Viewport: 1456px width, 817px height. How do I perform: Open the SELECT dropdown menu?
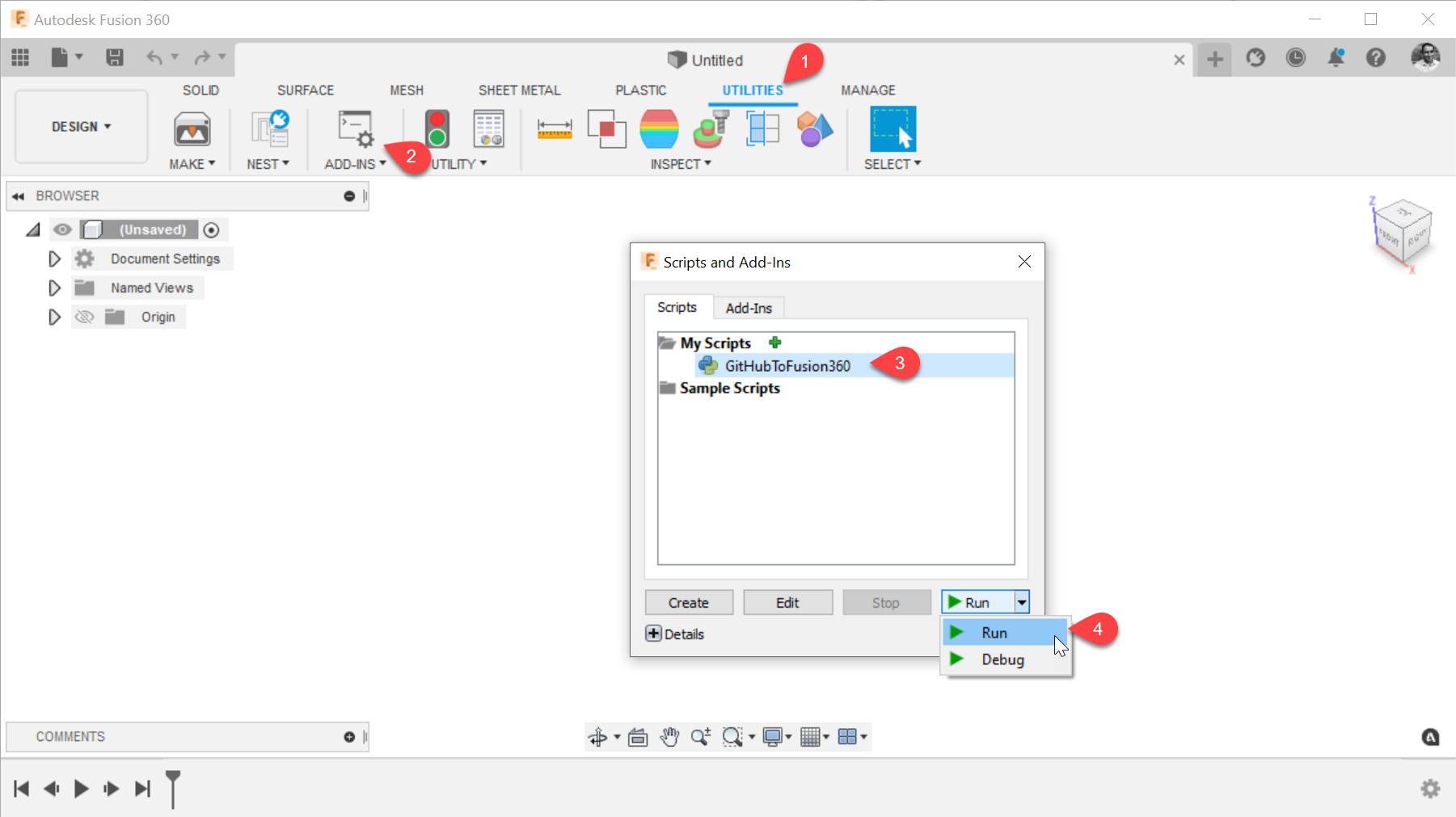893,164
